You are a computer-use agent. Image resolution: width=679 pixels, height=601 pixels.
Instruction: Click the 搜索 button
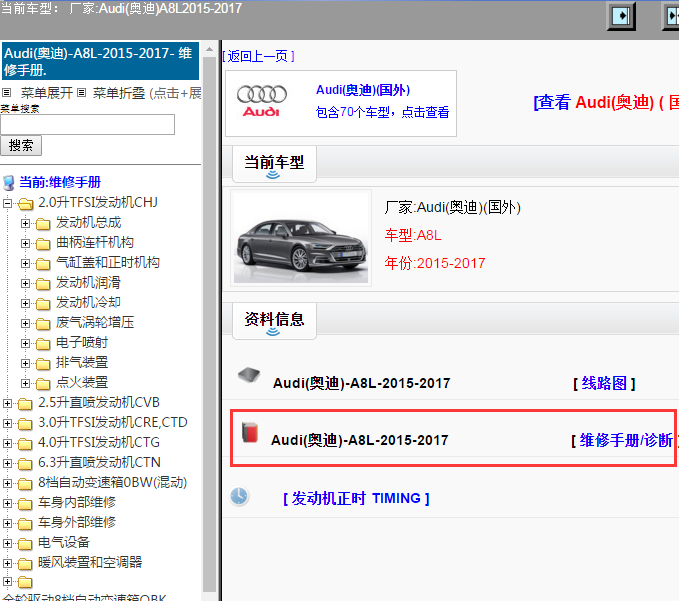tap(21, 145)
